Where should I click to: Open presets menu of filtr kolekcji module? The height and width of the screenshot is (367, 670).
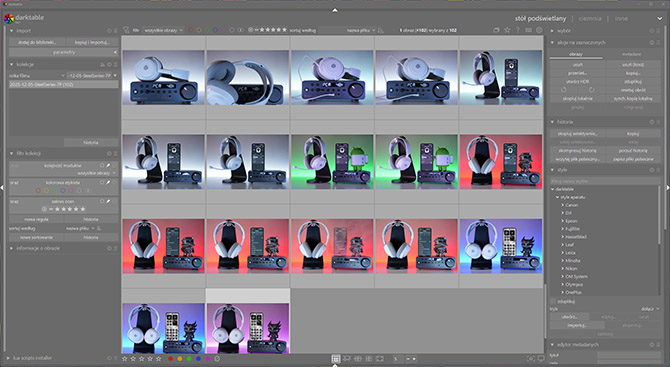click(x=116, y=153)
